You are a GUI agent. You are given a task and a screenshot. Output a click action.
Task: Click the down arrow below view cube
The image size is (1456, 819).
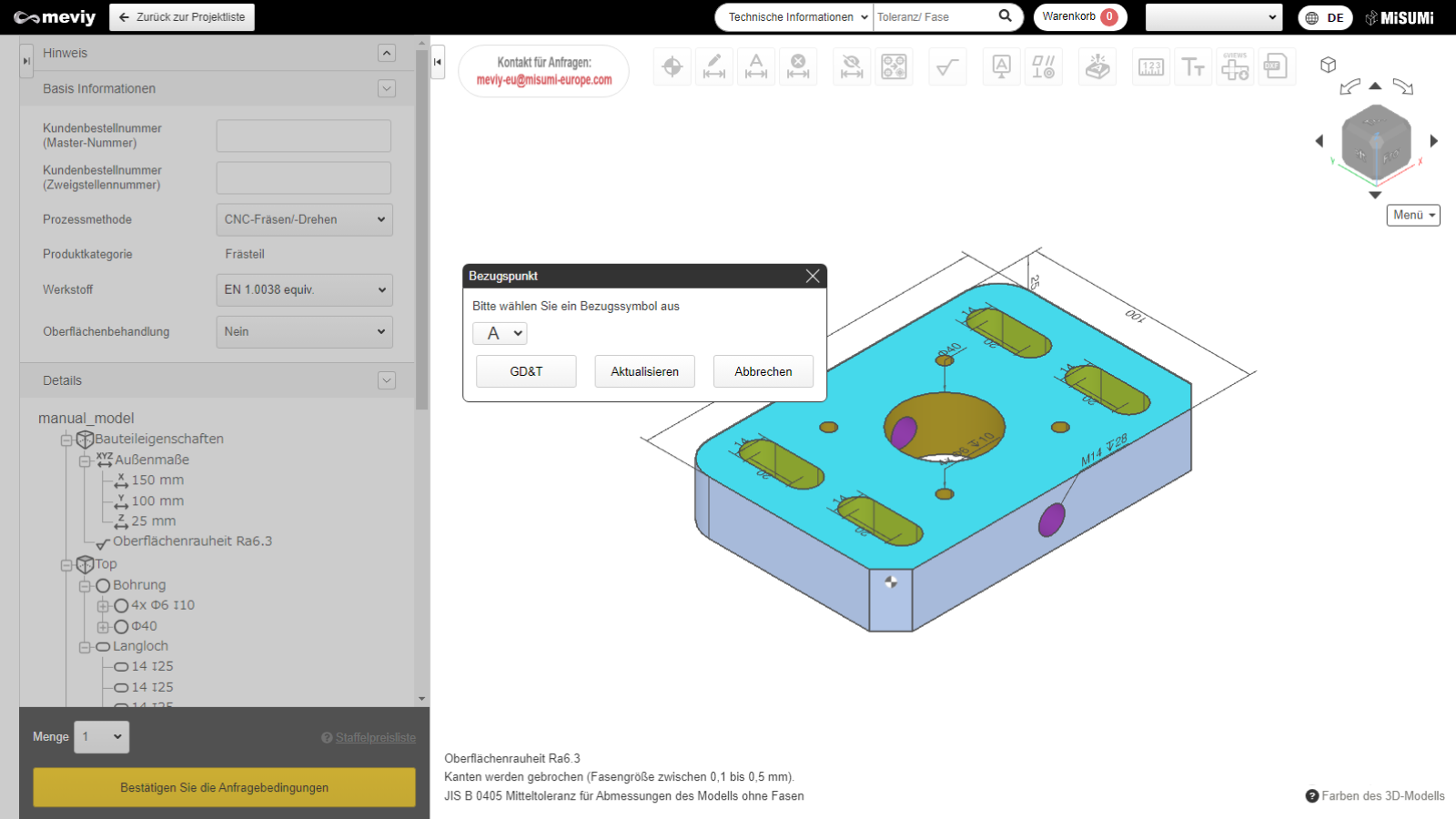[1375, 195]
